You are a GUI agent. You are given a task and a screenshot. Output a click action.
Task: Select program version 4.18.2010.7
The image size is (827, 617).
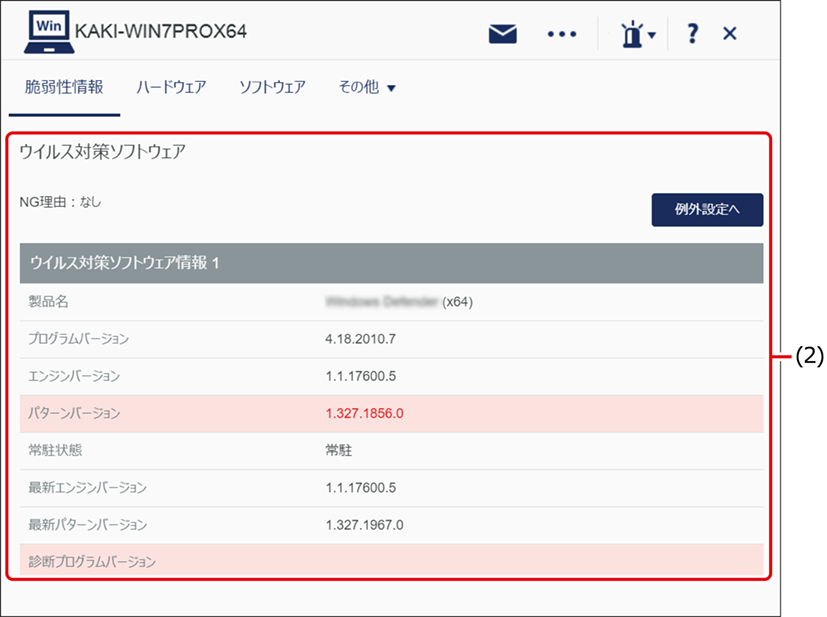click(360, 339)
